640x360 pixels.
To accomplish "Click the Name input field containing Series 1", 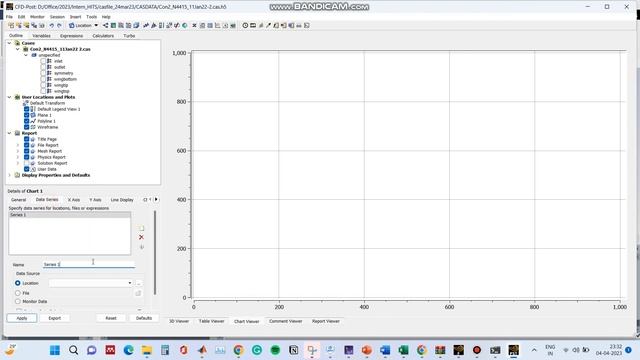I will point(89,264).
